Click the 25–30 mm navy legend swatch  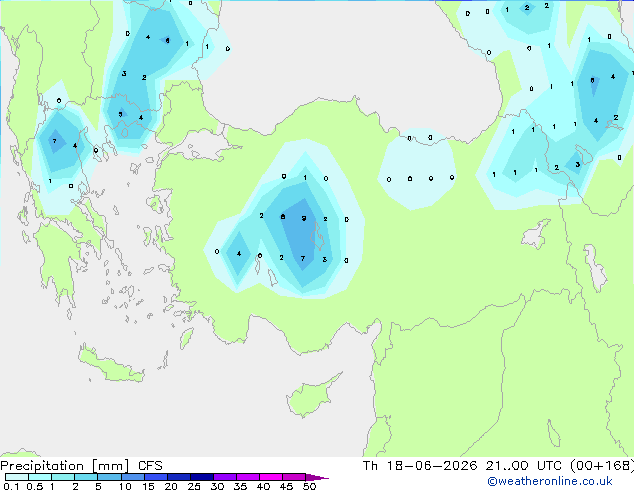point(202,477)
